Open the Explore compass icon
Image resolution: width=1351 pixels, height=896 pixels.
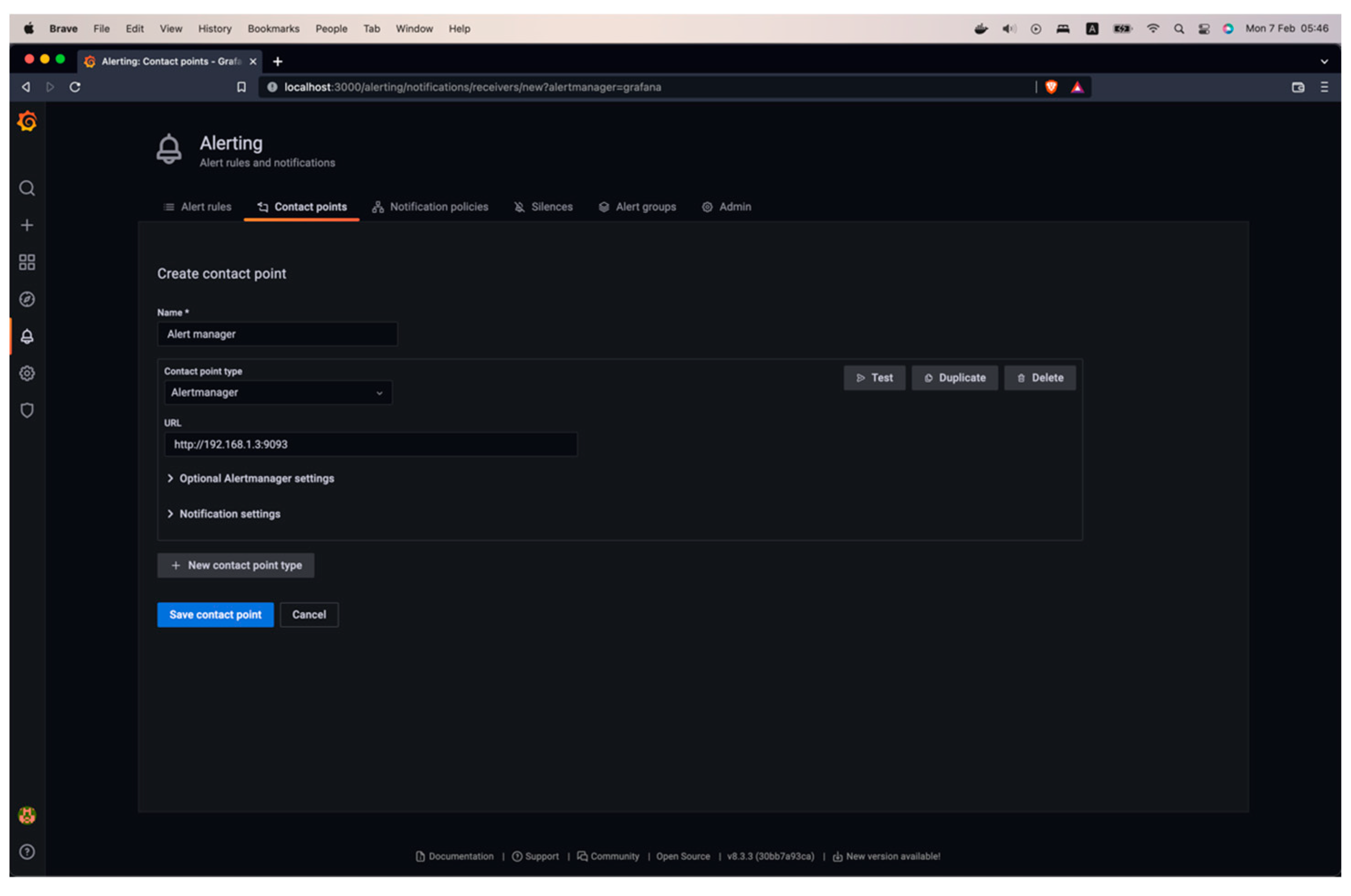coord(27,299)
